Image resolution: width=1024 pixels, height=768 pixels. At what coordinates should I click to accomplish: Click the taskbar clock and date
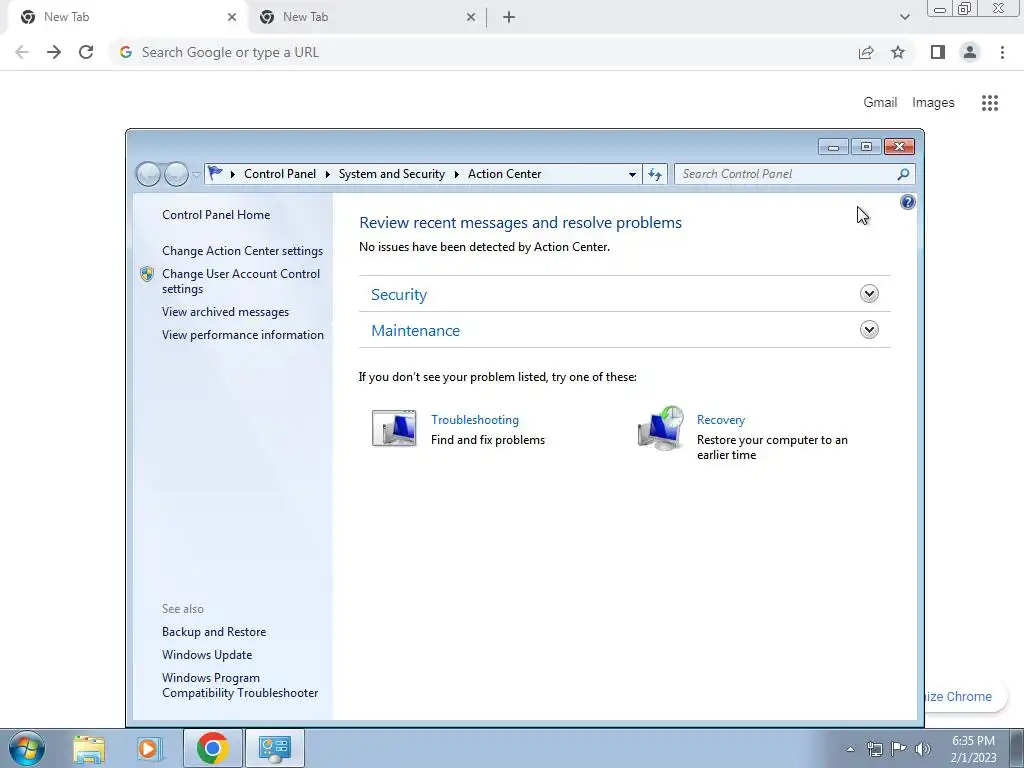(973, 749)
